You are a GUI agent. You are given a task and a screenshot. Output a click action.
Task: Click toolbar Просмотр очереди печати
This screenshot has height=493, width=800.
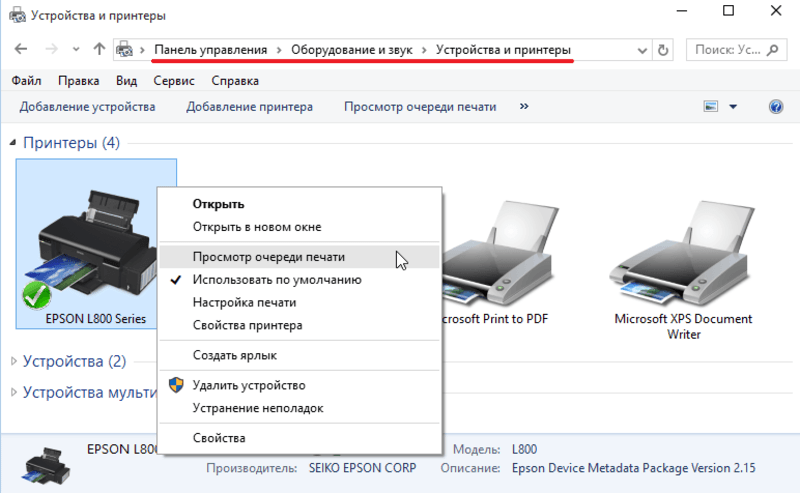420,107
